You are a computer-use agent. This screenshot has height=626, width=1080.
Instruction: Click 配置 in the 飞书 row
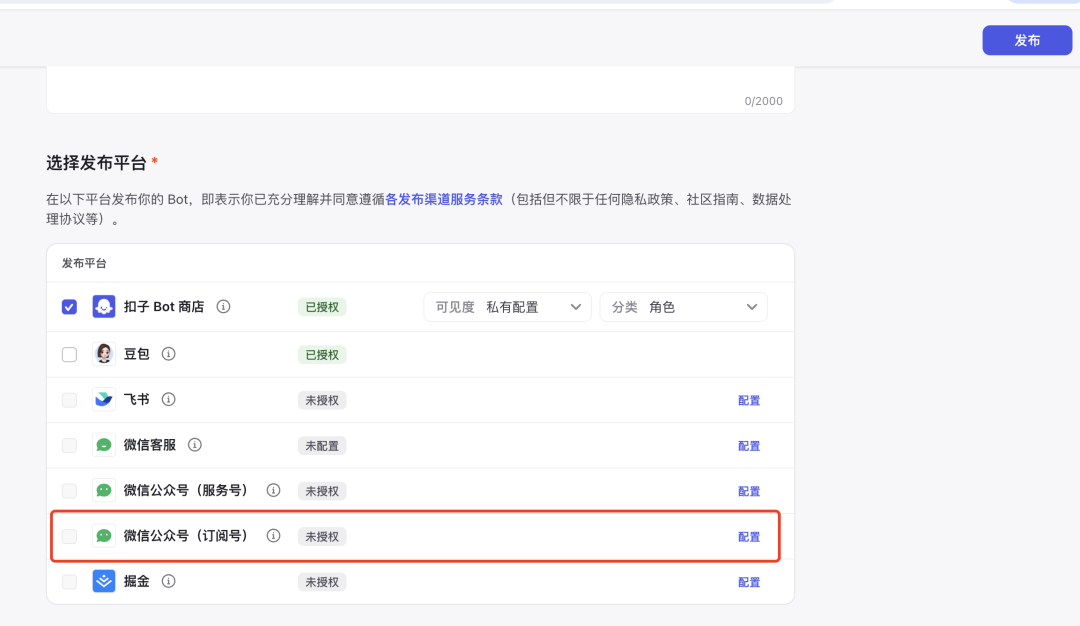749,400
